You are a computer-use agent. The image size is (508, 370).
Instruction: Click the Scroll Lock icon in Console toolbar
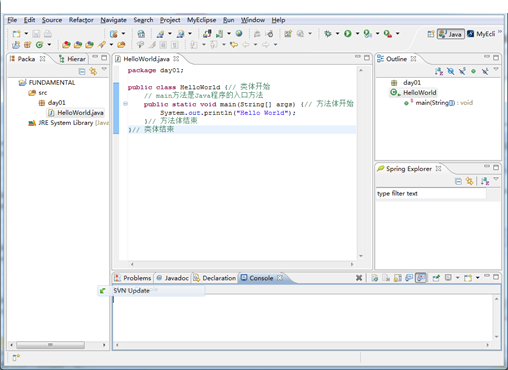tap(398, 278)
